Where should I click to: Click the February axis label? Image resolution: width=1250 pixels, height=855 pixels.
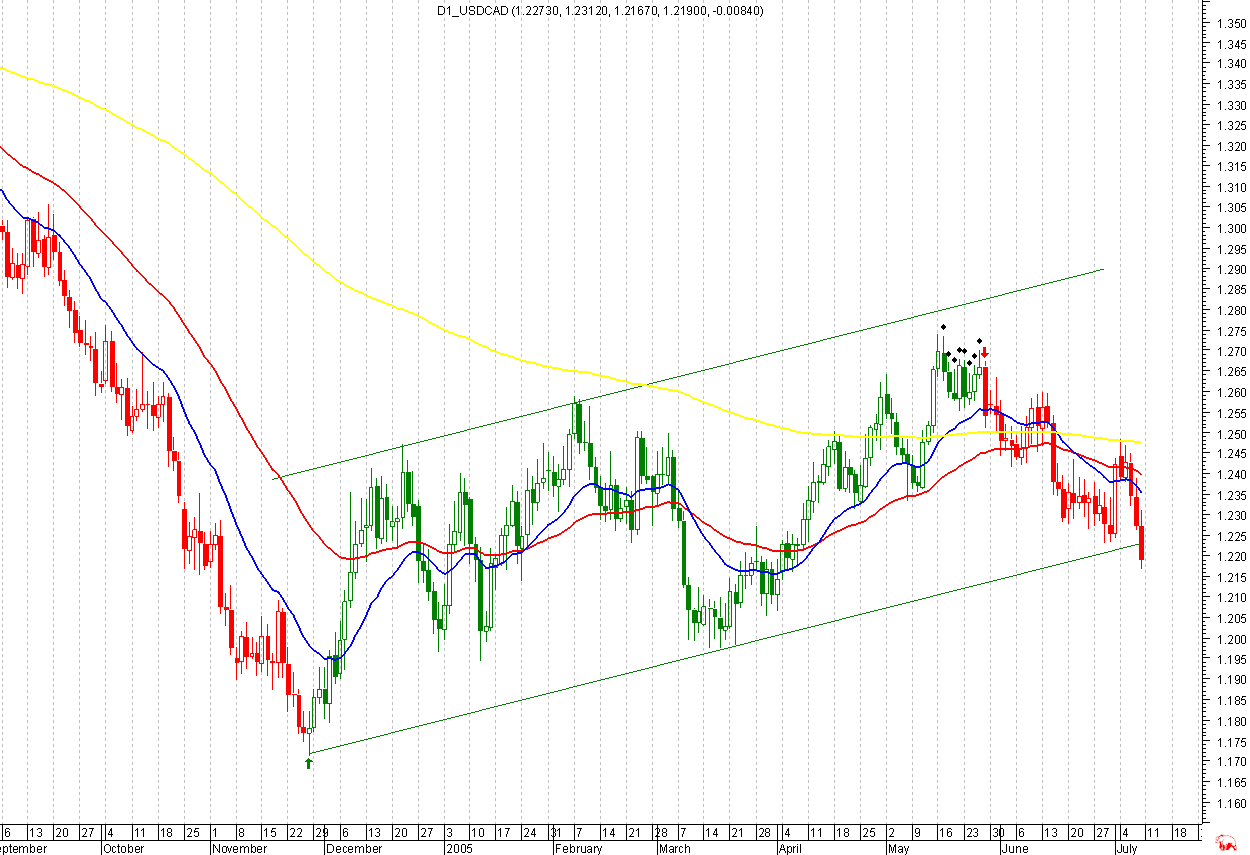coord(580,846)
